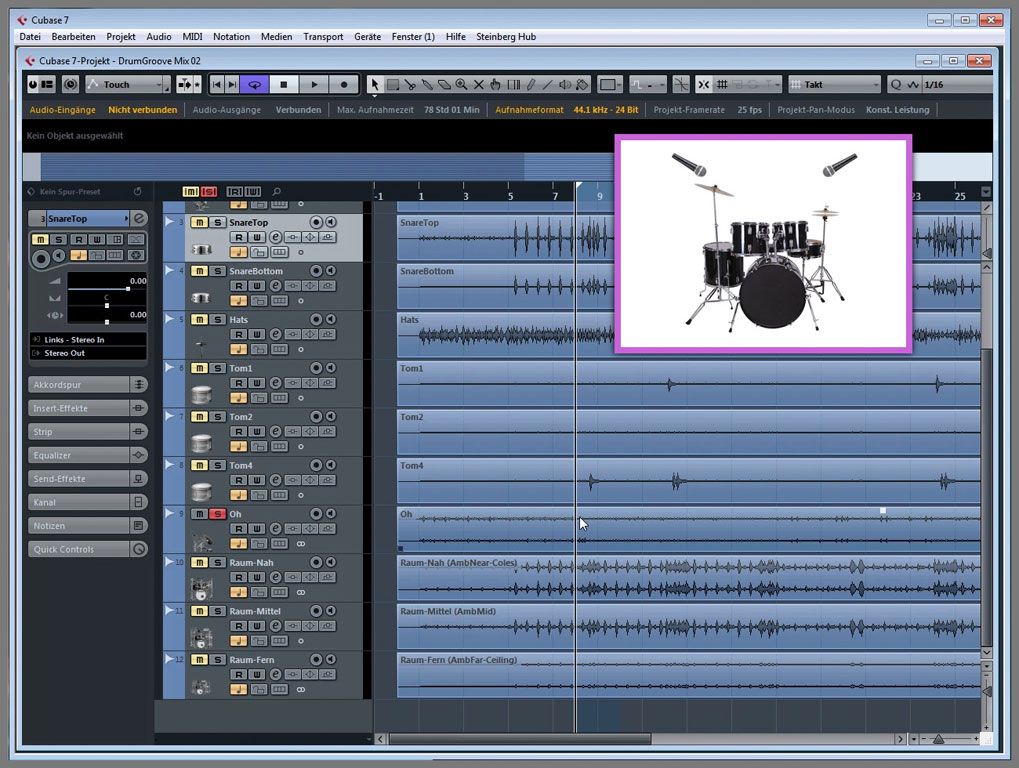Select the Erase tool
This screenshot has width=1019, height=768.
pyautogui.click(x=444, y=84)
